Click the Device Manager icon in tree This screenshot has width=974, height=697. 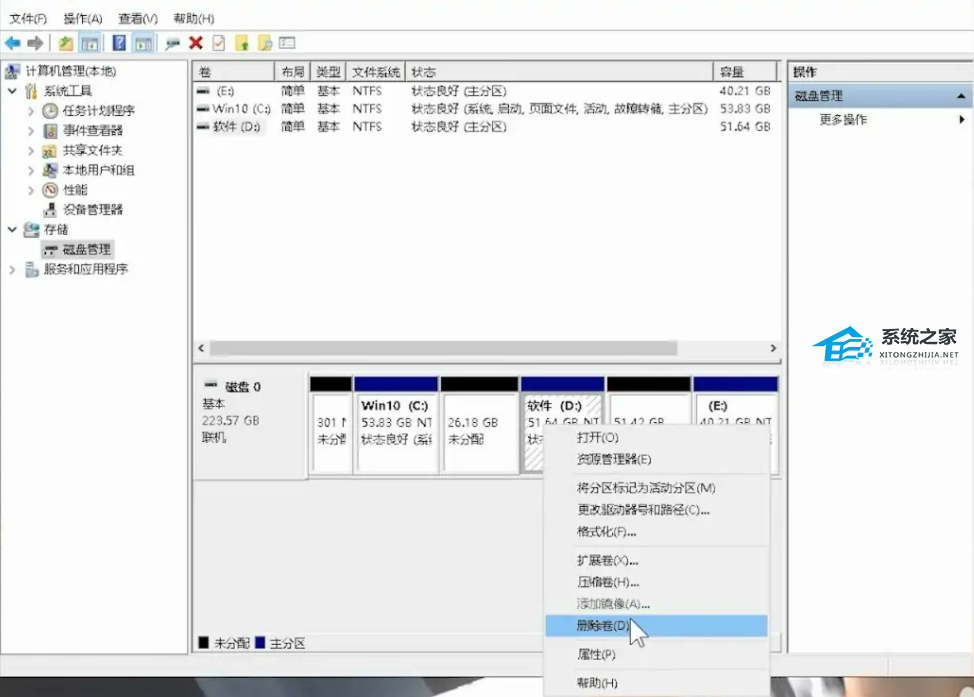[50, 210]
